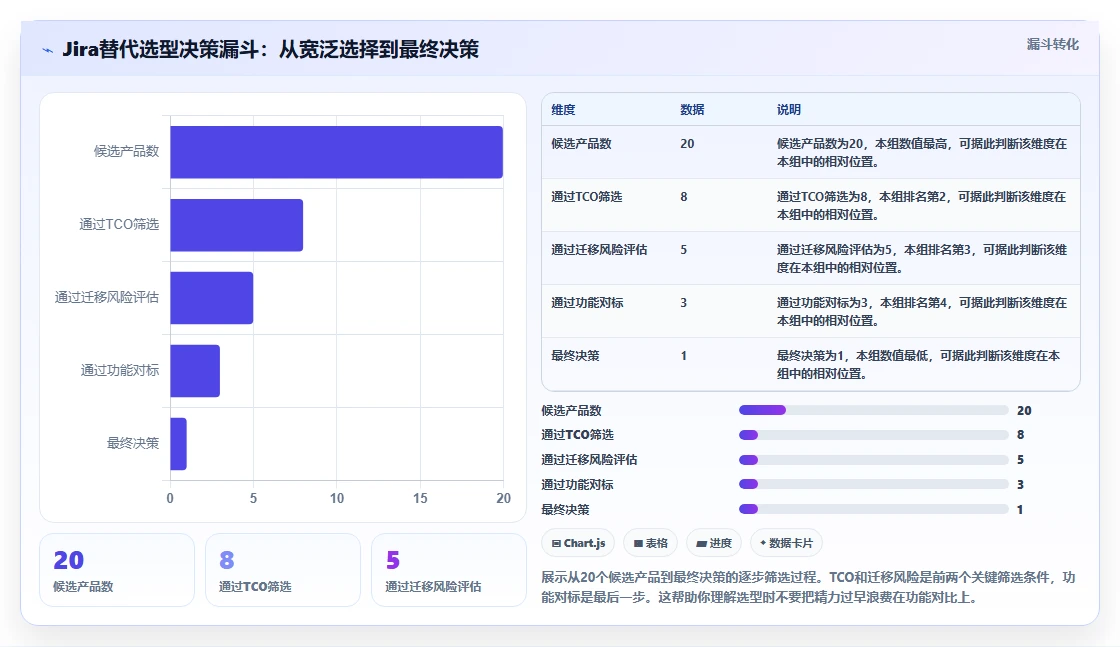Click the funnel icon beside the Jira title
Screen dimensions: 1120x647
48,50
